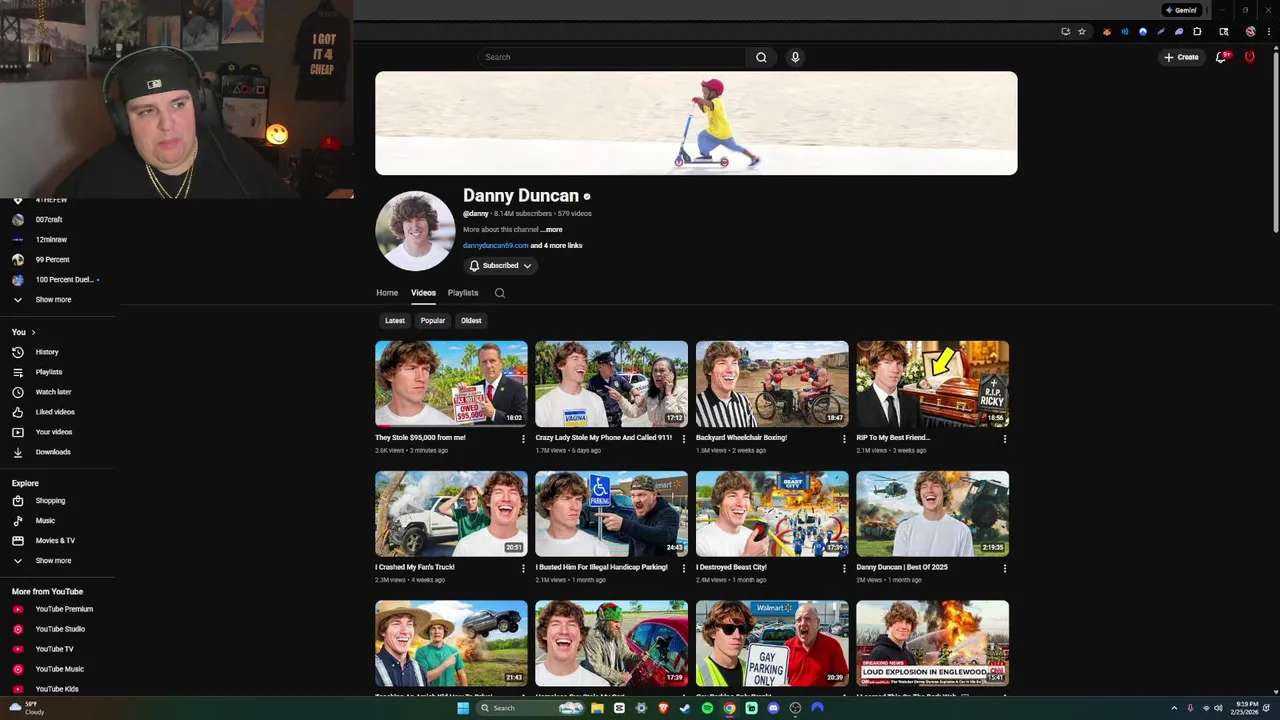
Task: Click the Create button
Action: pos(1181,57)
